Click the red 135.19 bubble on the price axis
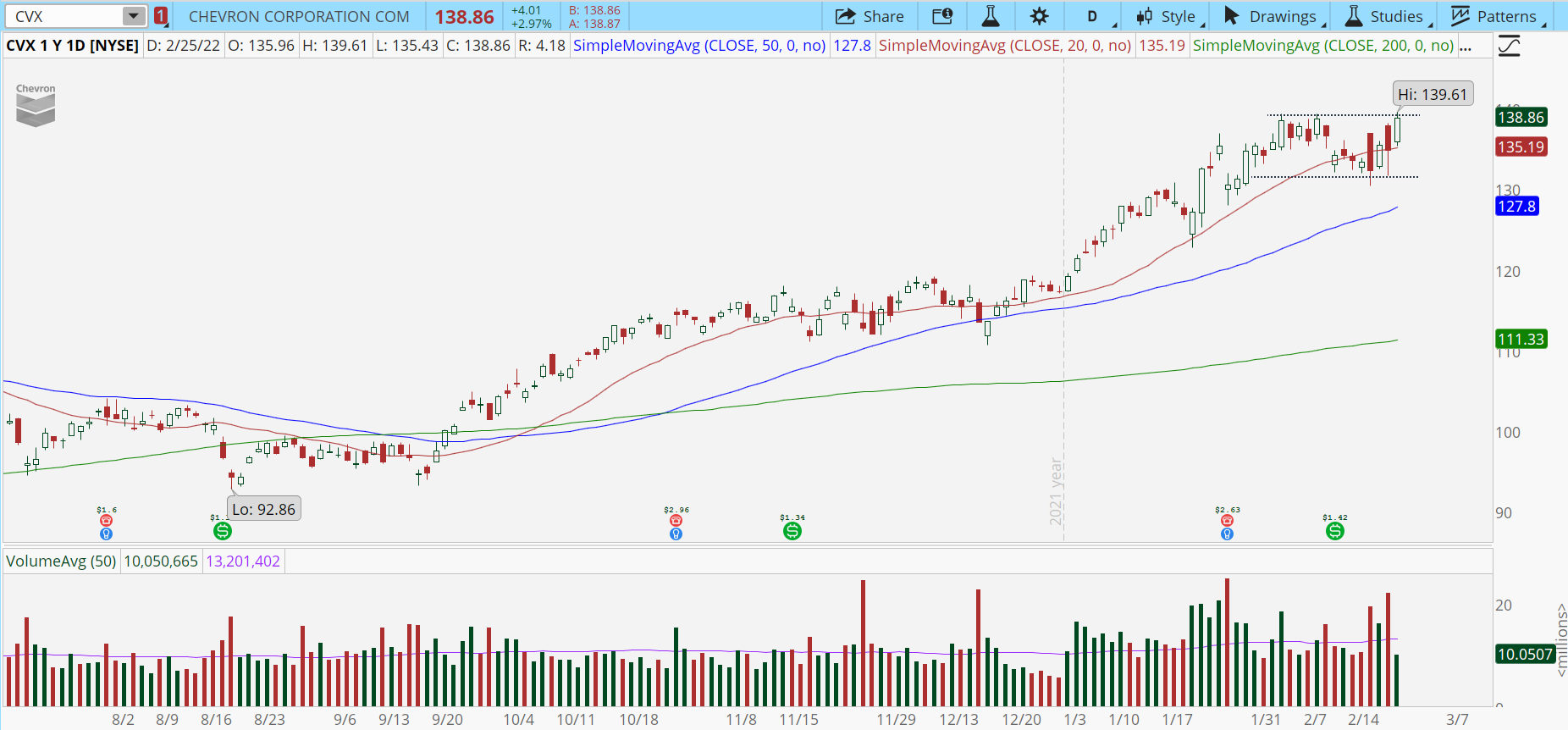Screen dimensions: 1568x730 pos(1521,147)
